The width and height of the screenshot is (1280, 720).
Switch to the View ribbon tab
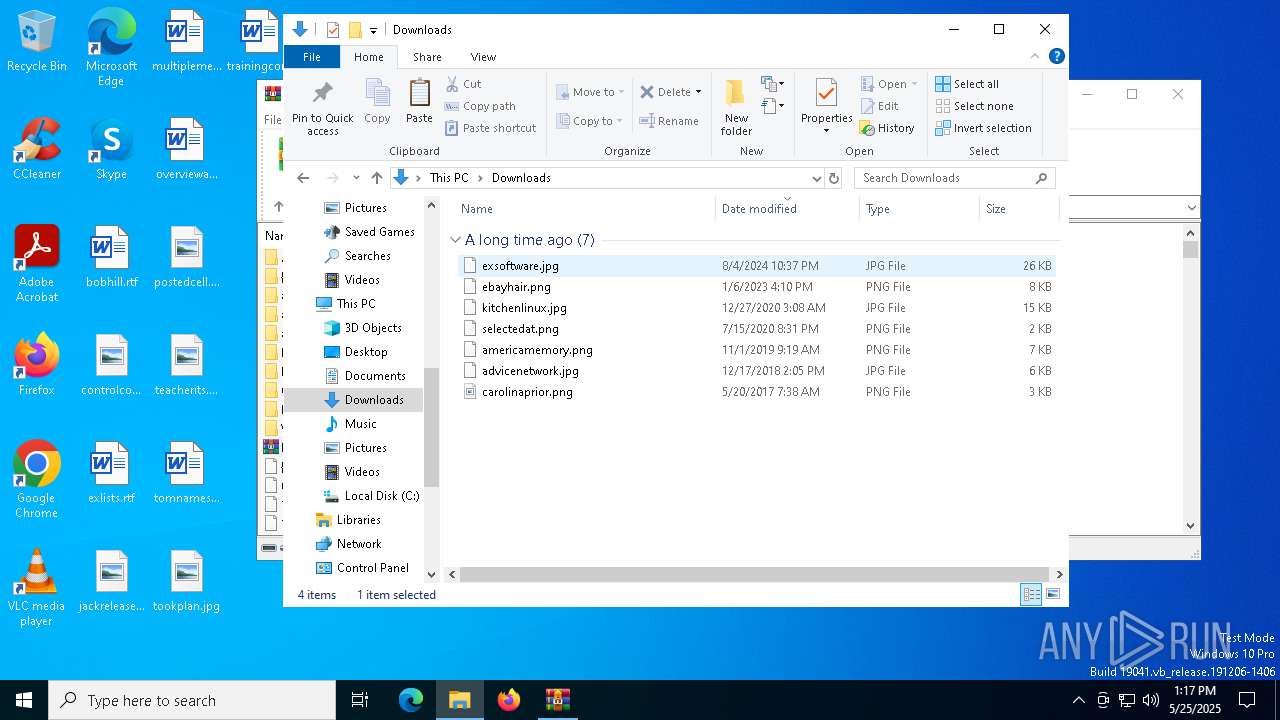point(483,57)
